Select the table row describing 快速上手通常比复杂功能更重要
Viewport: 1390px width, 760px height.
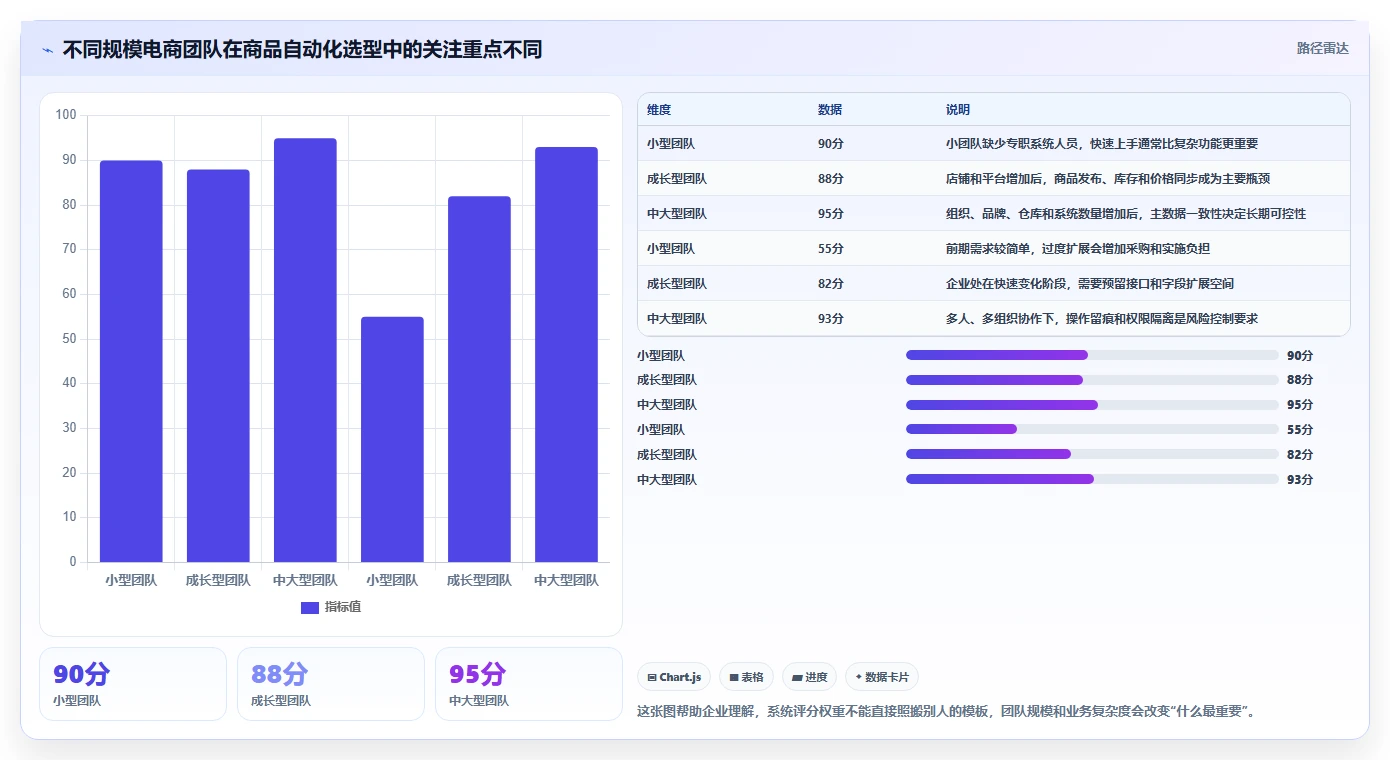[x=993, y=143]
